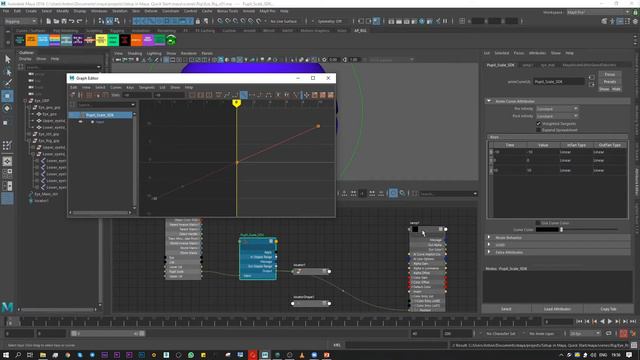
Task: Click the purple custom shelf button
Action: pos(148,40)
